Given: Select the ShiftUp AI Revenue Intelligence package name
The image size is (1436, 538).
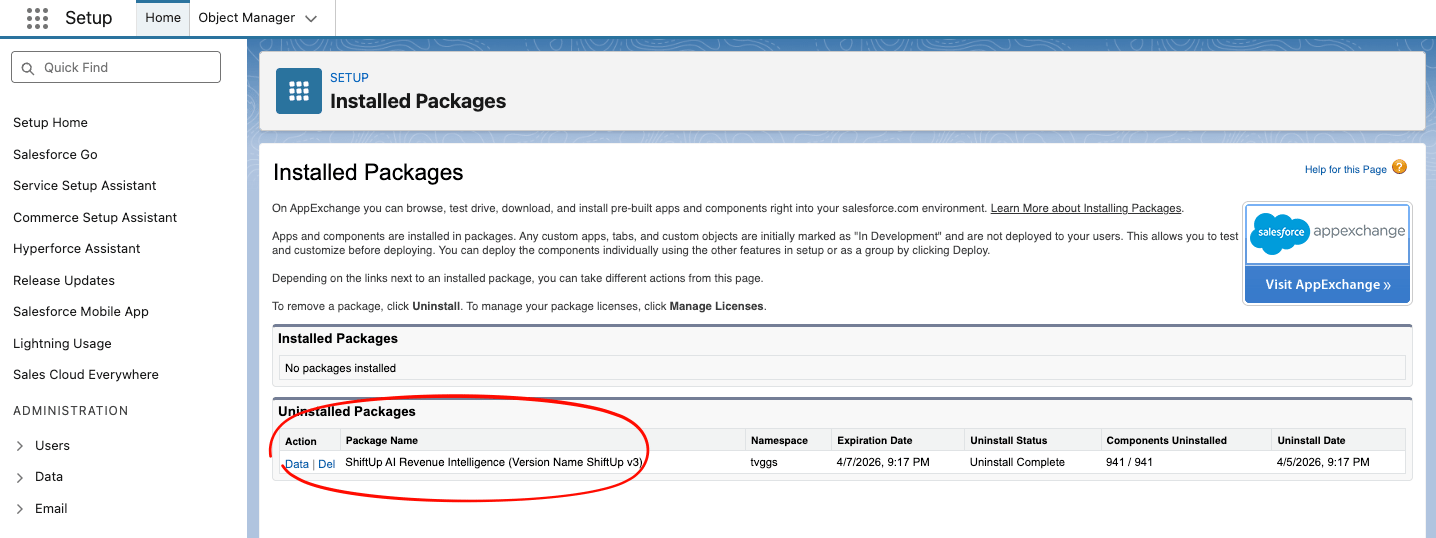Looking at the screenshot, I should [x=494, y=462].
